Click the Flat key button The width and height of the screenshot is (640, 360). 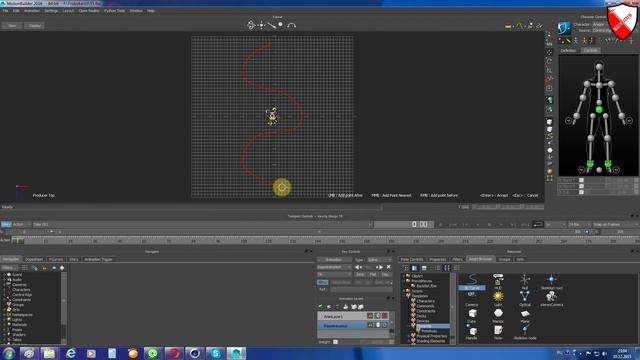click(373, 275)
